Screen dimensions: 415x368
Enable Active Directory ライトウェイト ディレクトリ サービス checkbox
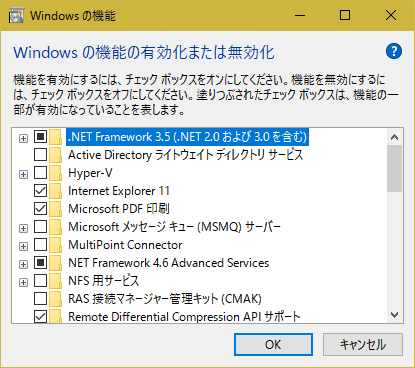pyautogui.click(x=40, y=155)
